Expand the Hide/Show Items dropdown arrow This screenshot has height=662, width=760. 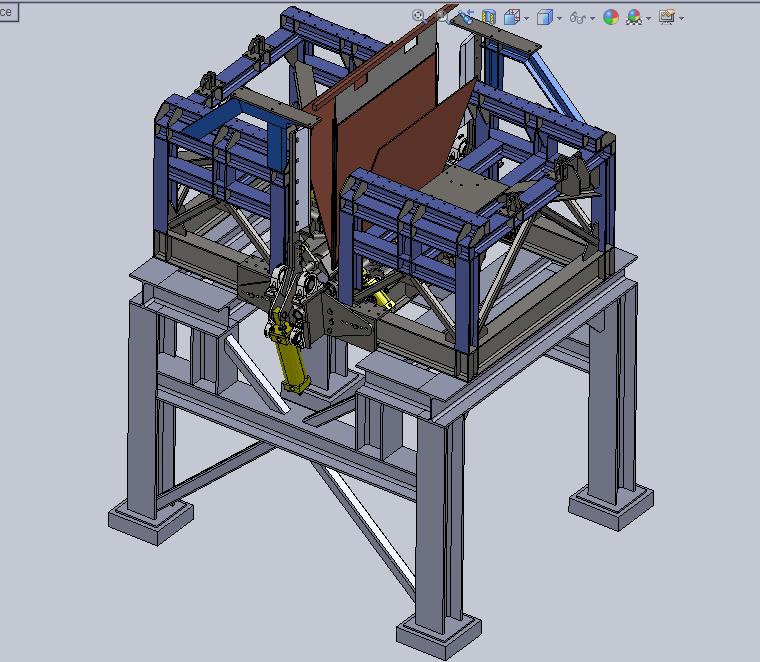coord(593,18)
